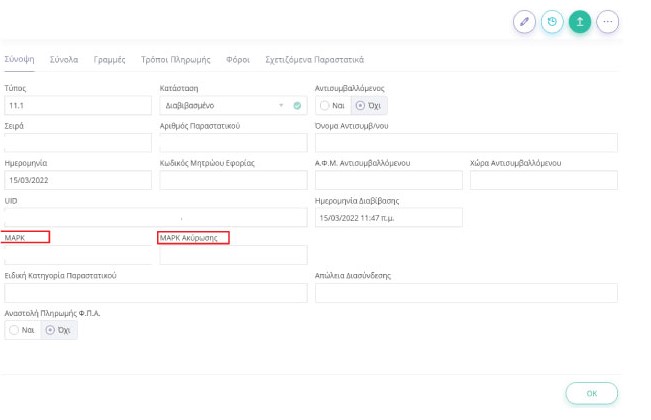Expand the Κατάσταση dropdown arrow
Image resolution: width=651 pixels, height=420 pixels.
[282, 105]
